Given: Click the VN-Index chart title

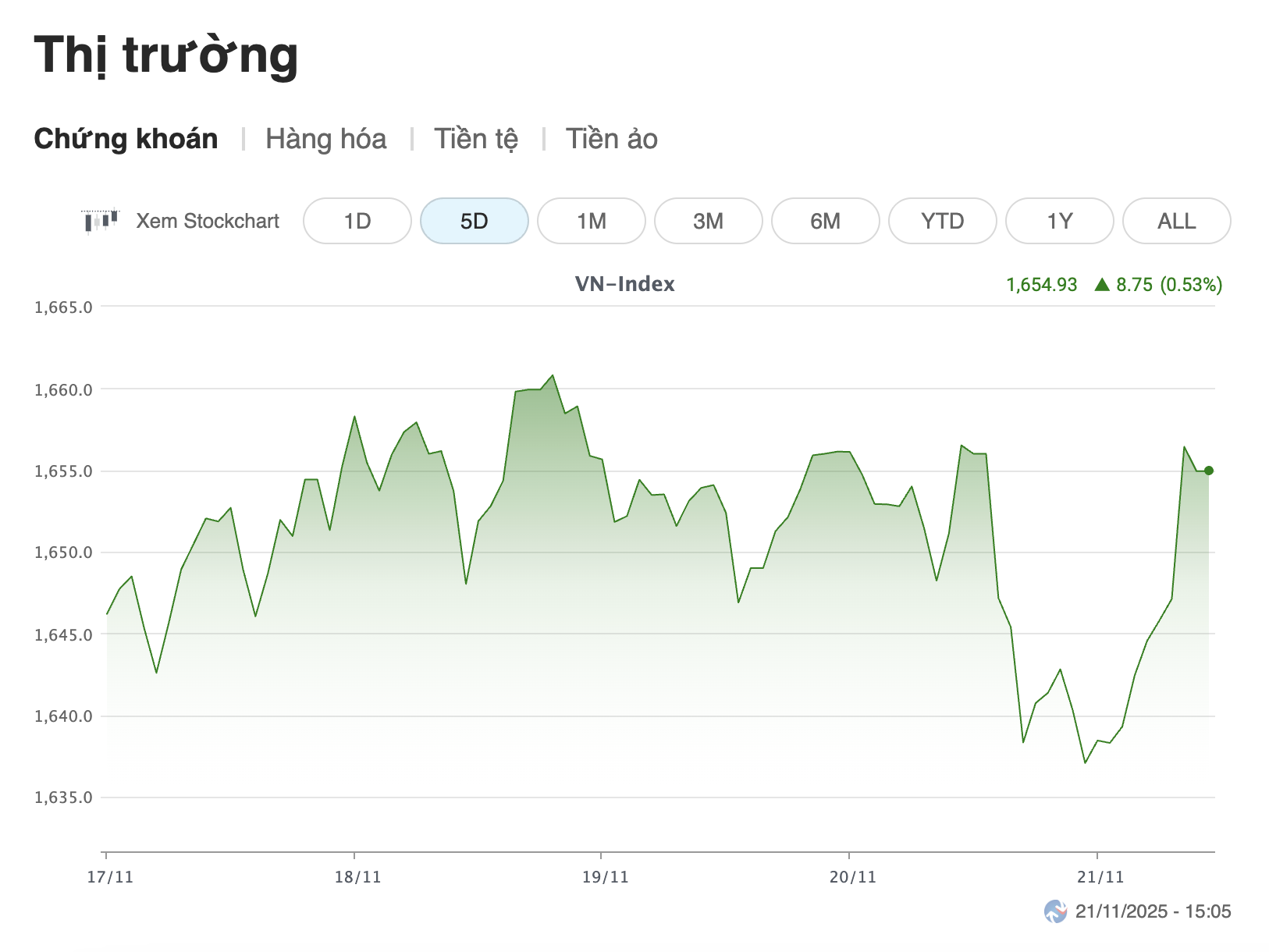Looking at the screenshot, I should (x=624, y=284).
